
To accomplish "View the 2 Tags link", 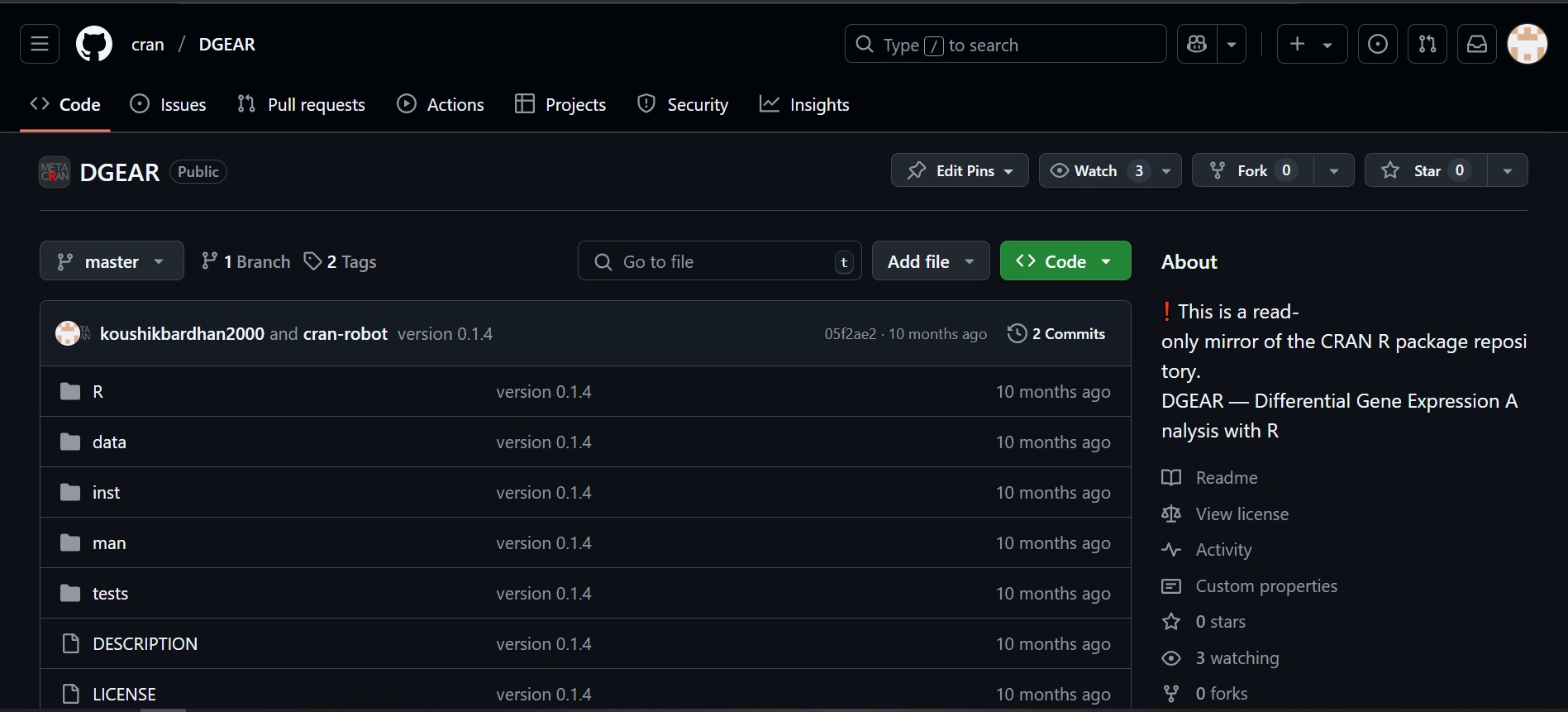I will [340, 261].
